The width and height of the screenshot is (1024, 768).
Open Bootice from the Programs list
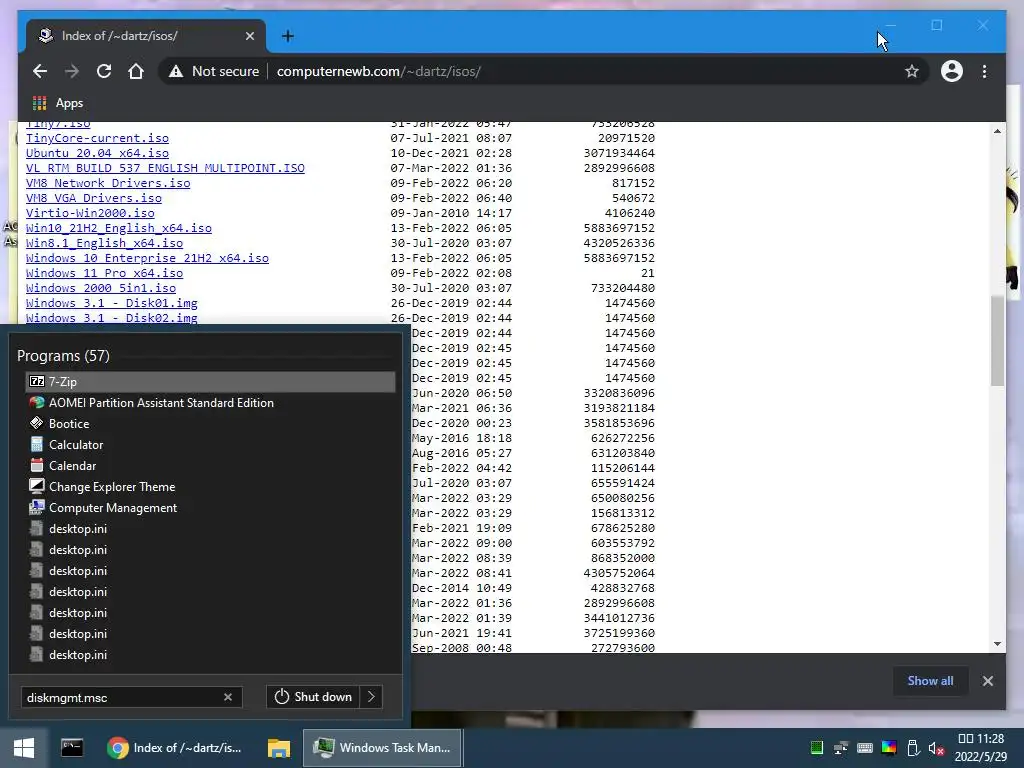(210, 423)
